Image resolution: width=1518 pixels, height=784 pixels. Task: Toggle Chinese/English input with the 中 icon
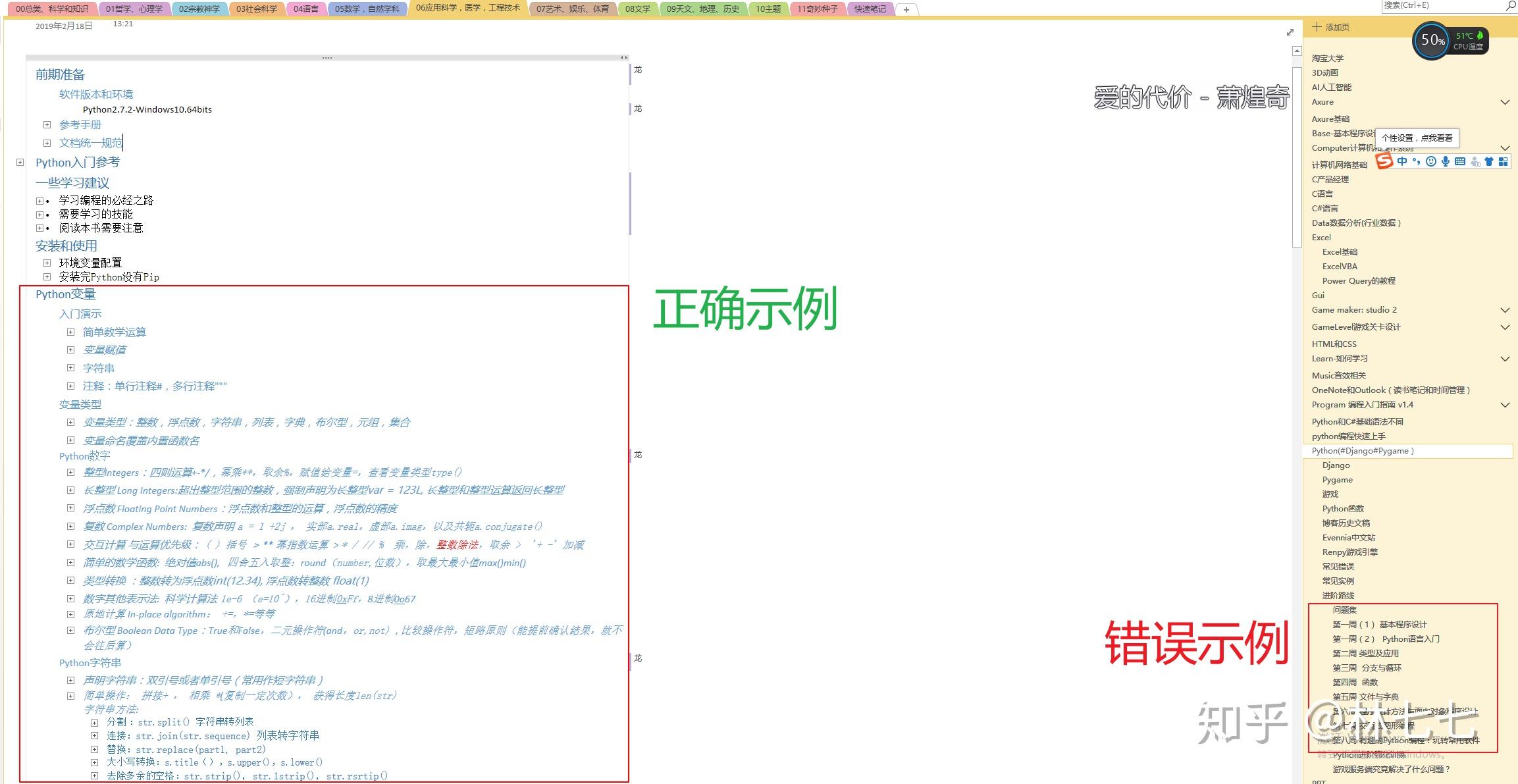pyautogui.click(x=1402, y=161)
